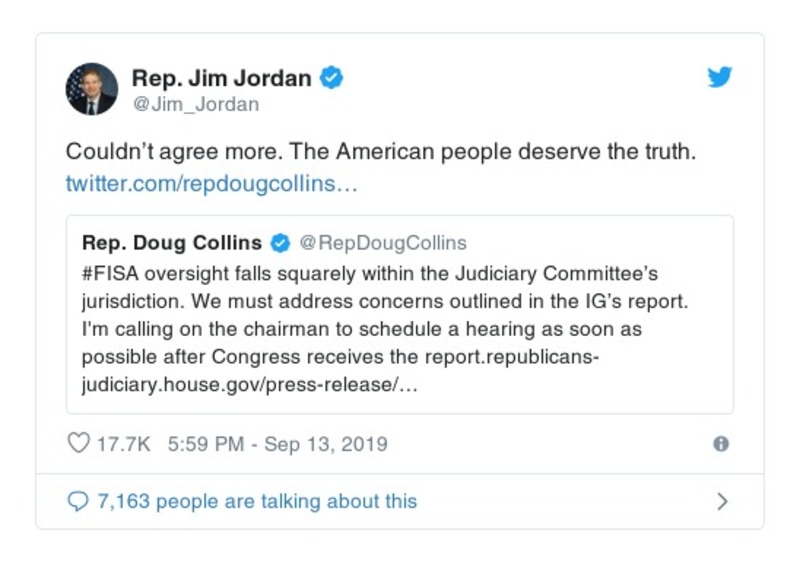Click the Rep. Doug Collins name
This screenshot has height=562, width=800.
click(x=171, y=243)
